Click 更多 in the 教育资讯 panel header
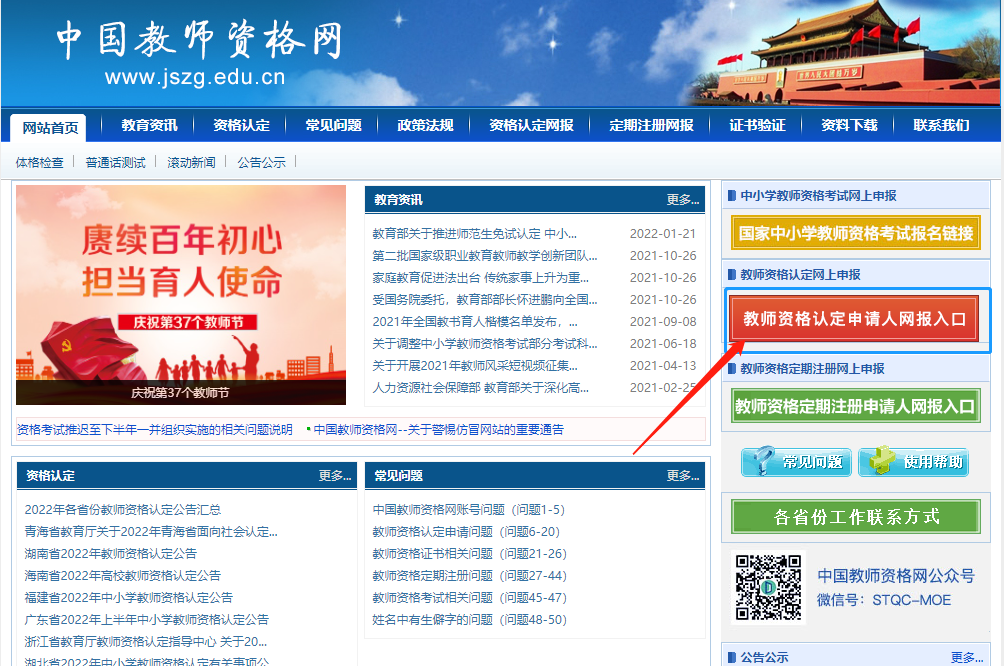 [x=683, y=200]
